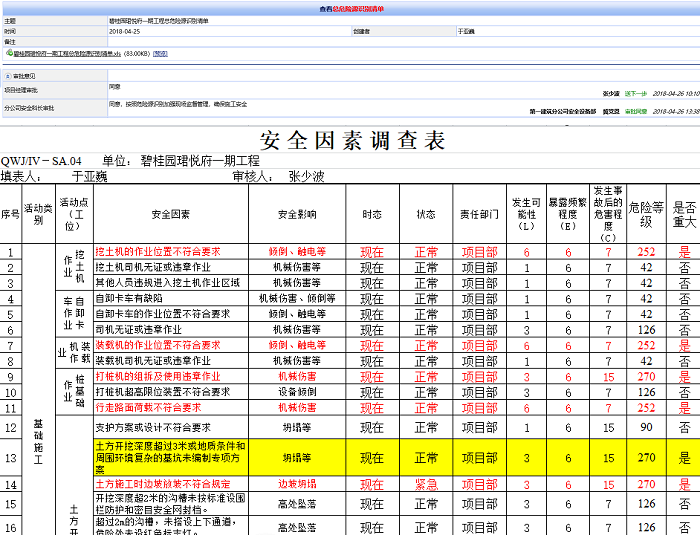Click red 紧急 status in row 14
Image resolution: width=700 pixels, height=539 pixels.
pyautogui.click(x=426, y=485)
